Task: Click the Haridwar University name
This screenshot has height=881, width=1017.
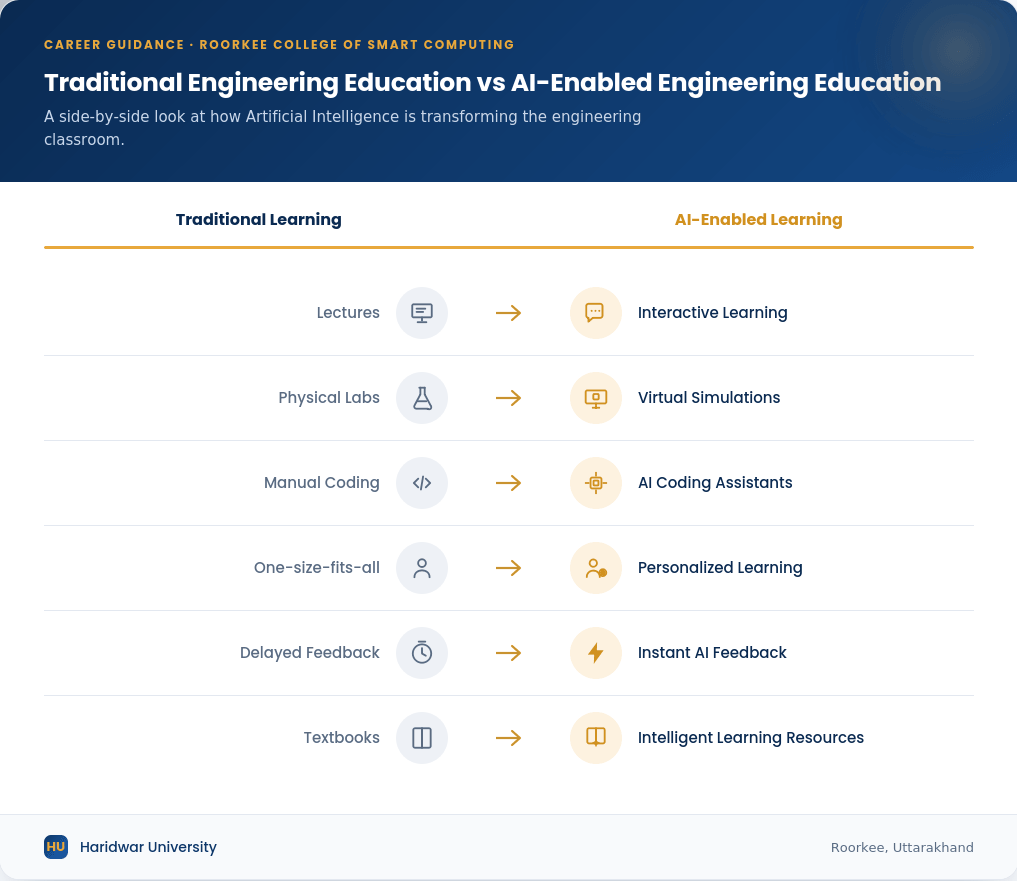Action: tap(148, 847)
